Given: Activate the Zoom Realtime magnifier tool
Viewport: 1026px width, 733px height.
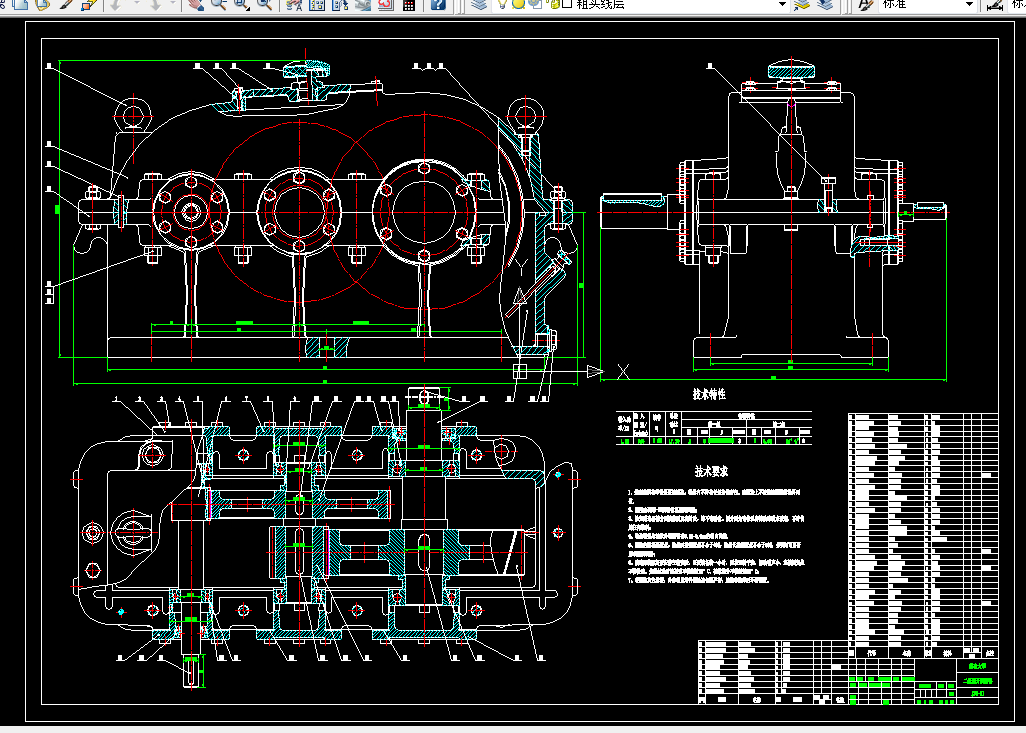Looking at the screenshot, I should click(217, 5).
